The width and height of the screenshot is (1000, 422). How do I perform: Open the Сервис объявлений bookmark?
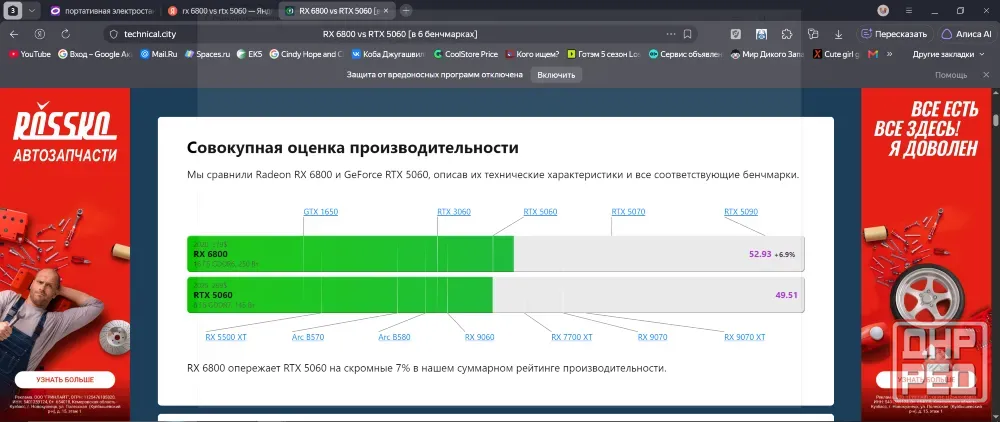pos(686,54)
